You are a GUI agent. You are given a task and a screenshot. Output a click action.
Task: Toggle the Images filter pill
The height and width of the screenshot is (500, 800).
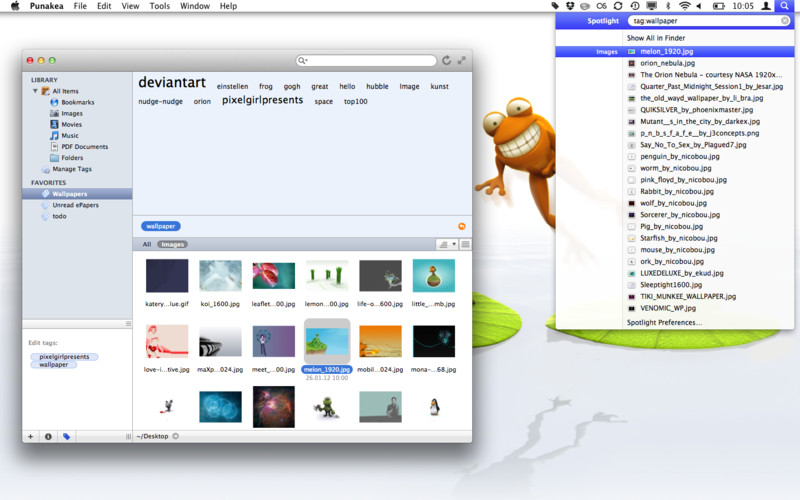pyautogui.click(x=173, y=244)
